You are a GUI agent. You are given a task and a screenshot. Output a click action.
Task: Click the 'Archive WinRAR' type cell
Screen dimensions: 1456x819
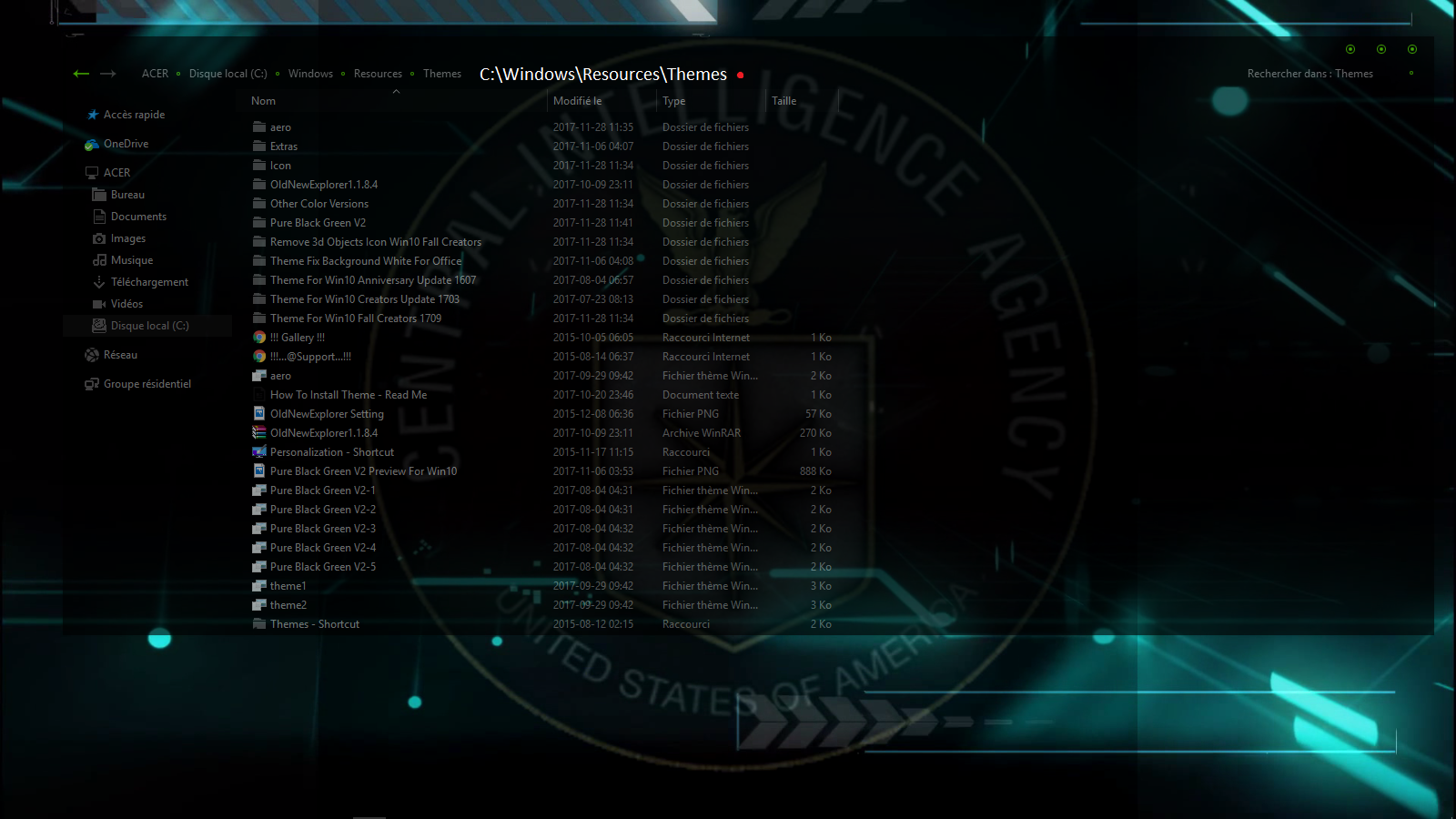[x=702, y=433]
